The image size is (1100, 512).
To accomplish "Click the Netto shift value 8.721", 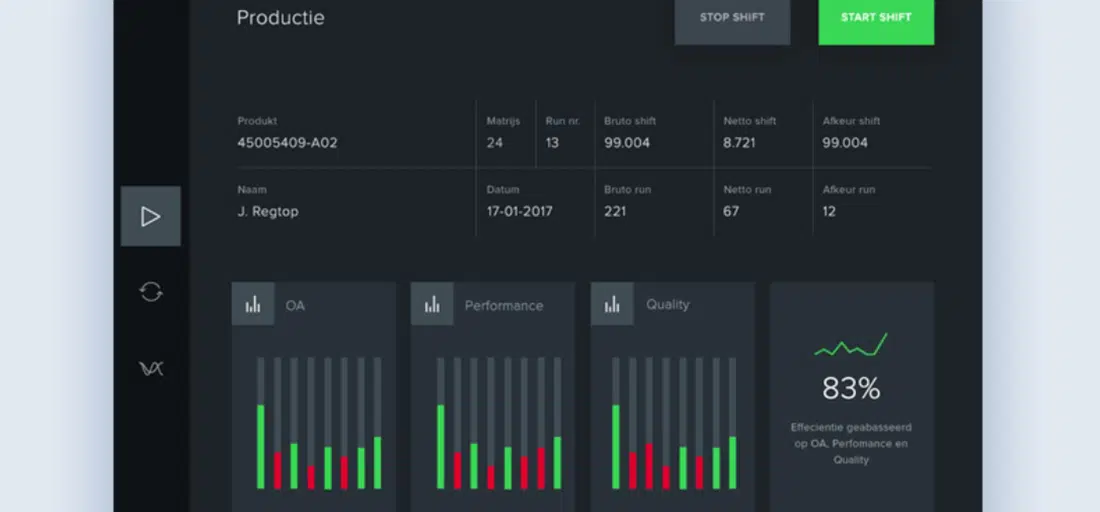I will 739,143.
